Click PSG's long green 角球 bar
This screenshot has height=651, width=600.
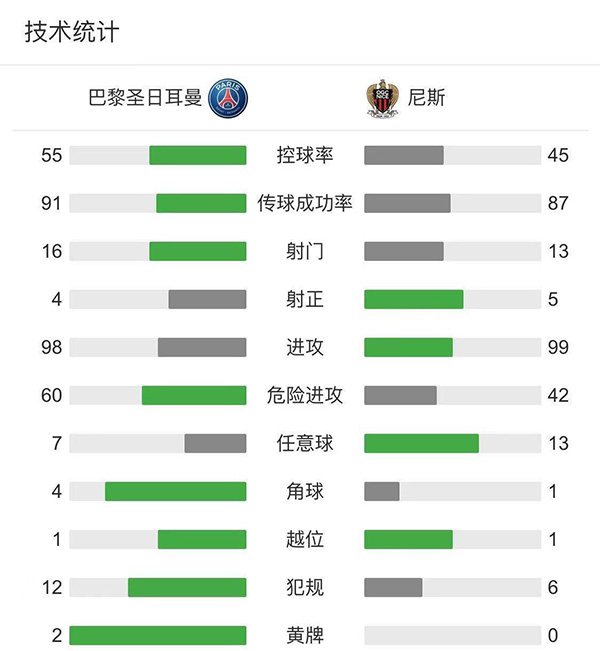click(x=176, y=491)
